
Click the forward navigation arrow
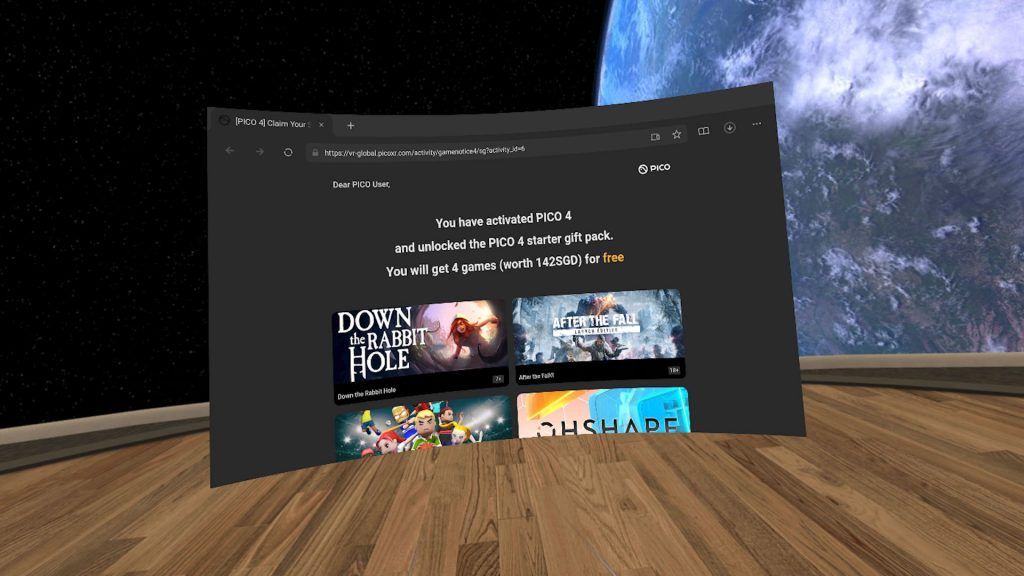tap(260, 152)
